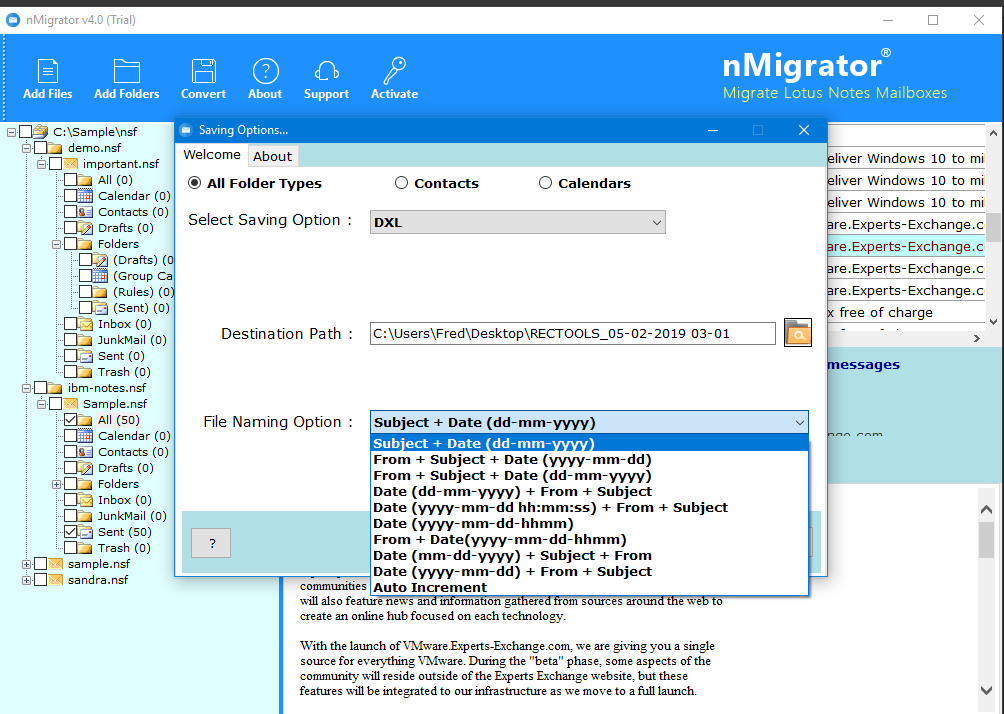
Task: Switch to the Welcome tab
Action: pos(212,155)
